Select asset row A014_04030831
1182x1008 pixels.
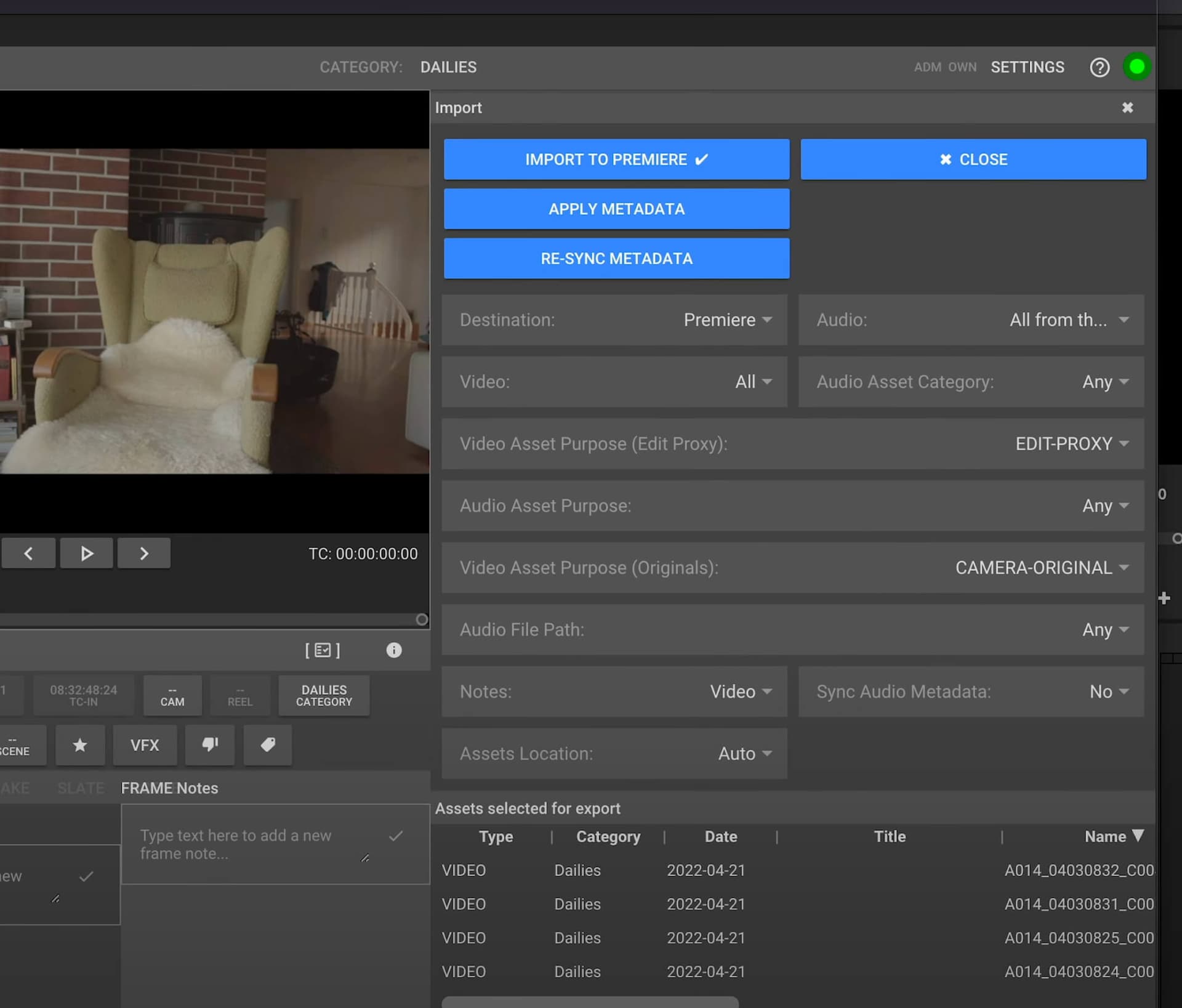pyautogui.click(x=793, y=905)
